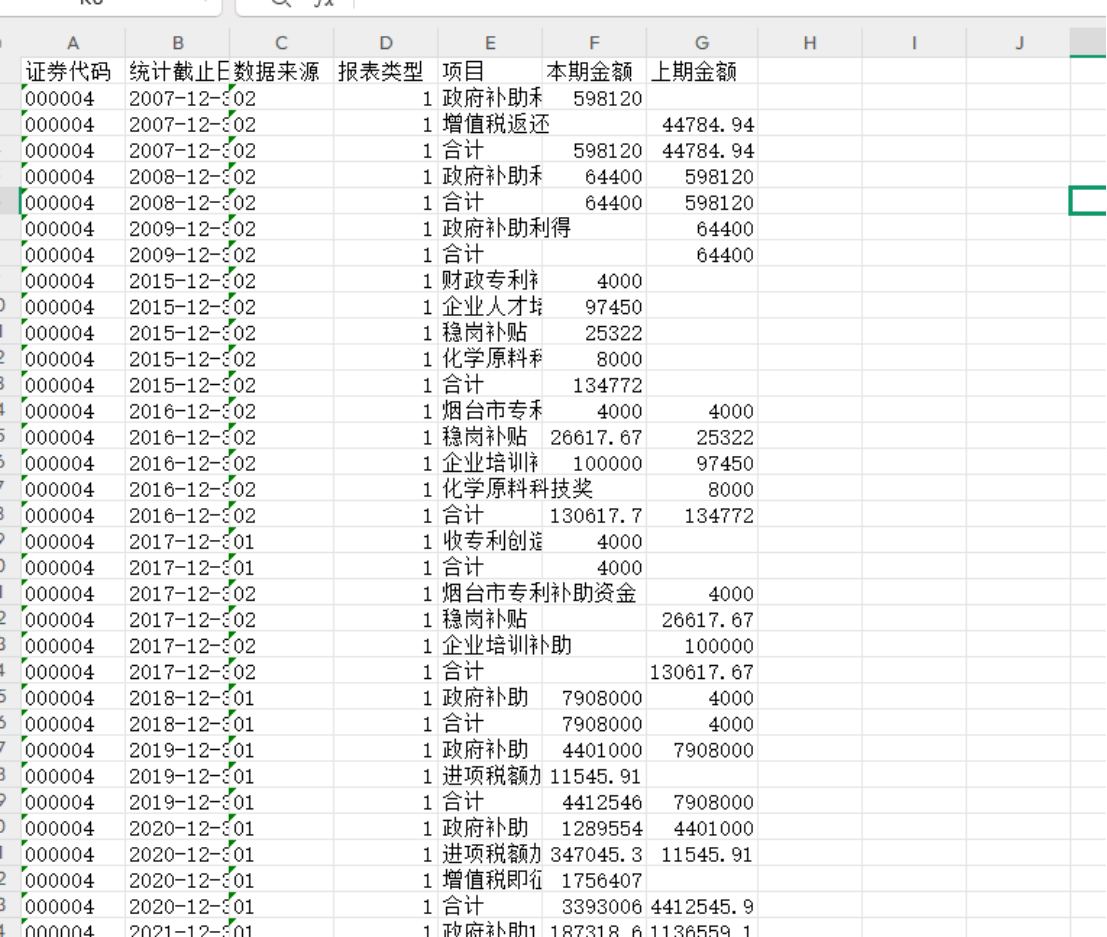Select the cell containing 企业培训补助
This screenshot has height=937, width=1107.
point(490,645)
